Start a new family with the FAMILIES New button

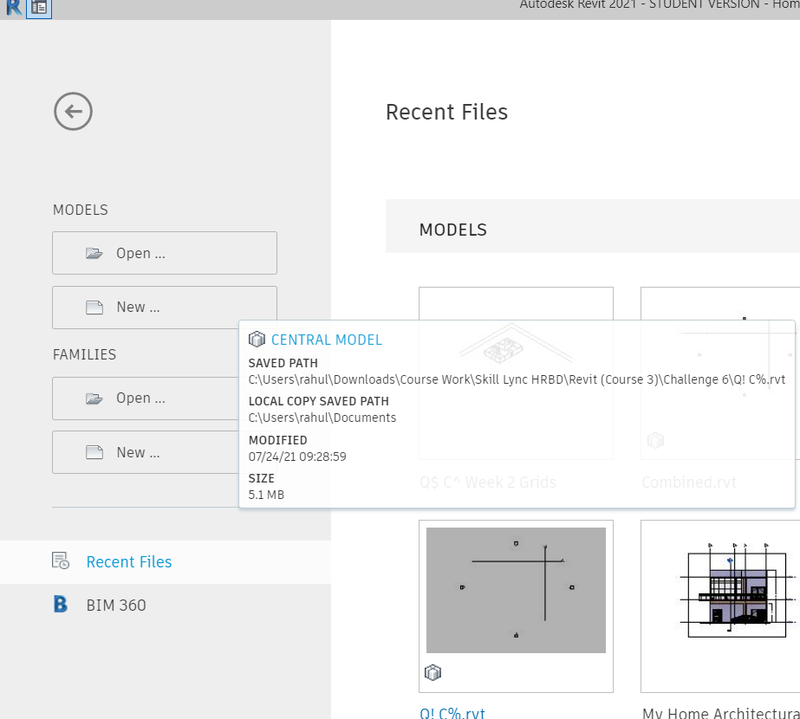164,451
